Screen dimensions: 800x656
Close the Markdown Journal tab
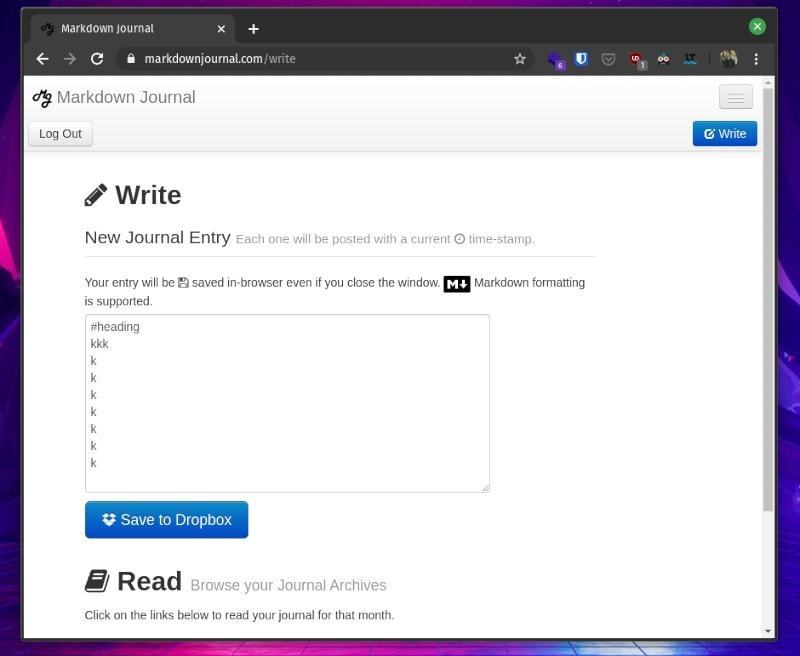221,29
